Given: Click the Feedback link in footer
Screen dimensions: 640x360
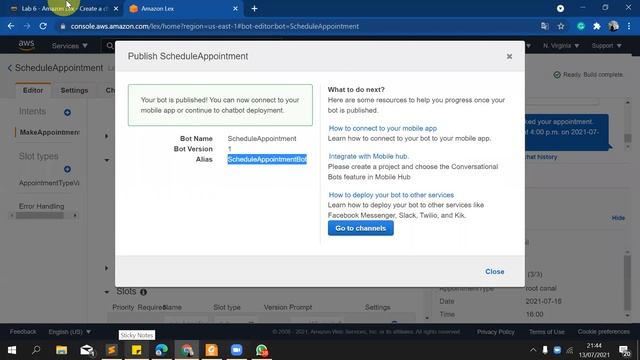Looking at the screenshot, I should coord(23,332).
